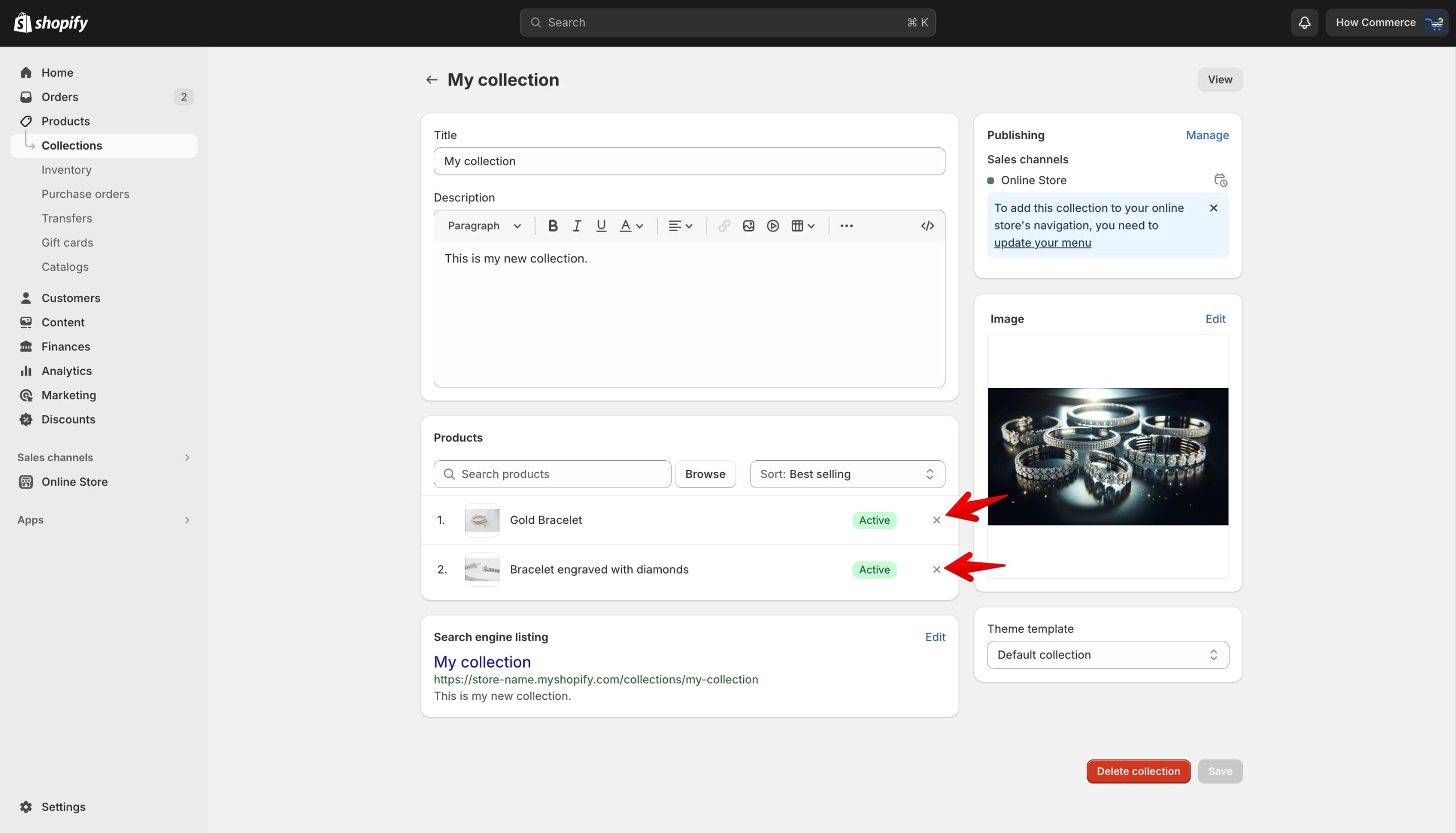1456x833 pixels.
Task: Select Collections in the sidebar
Action: pos(104,145)
